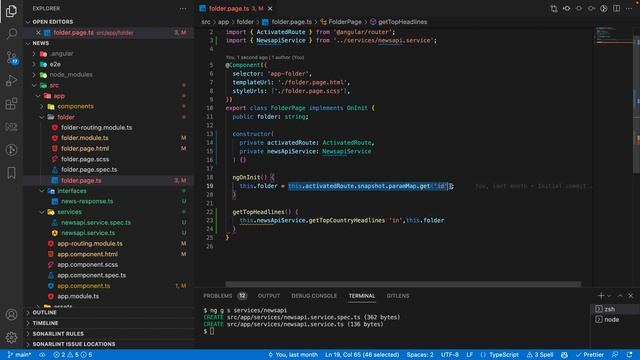Click LF end of line selector
The width and height of the screenshot is (640, 360).
point(469,355)
